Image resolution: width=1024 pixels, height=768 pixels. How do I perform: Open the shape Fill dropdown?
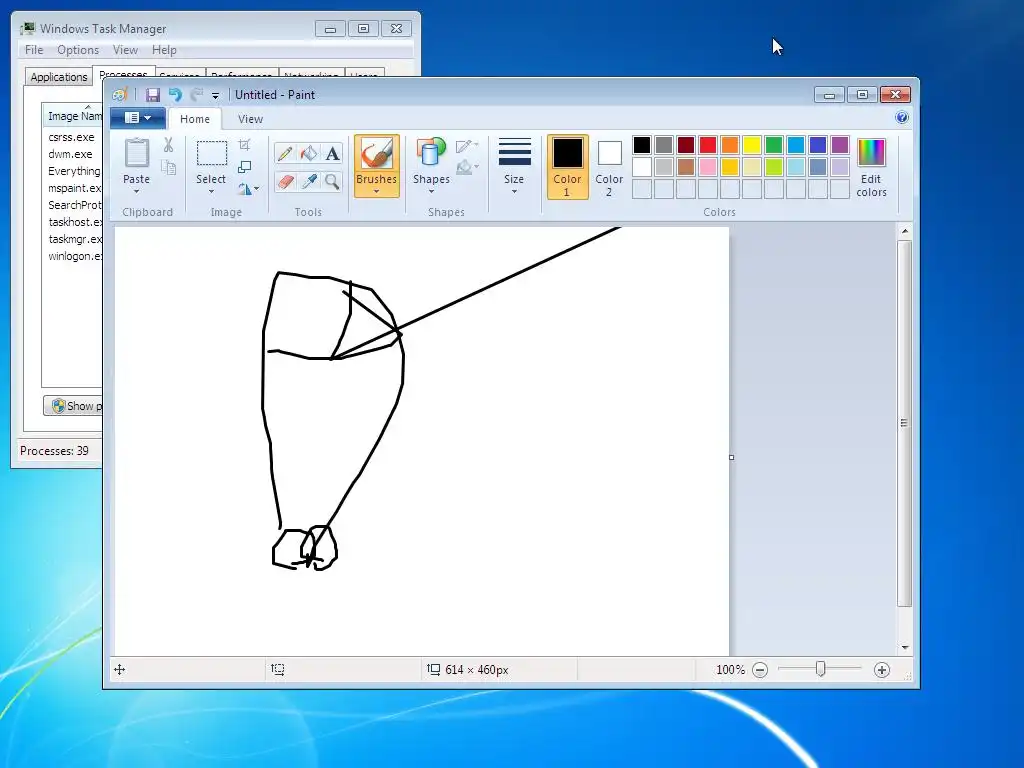(467, 167)
